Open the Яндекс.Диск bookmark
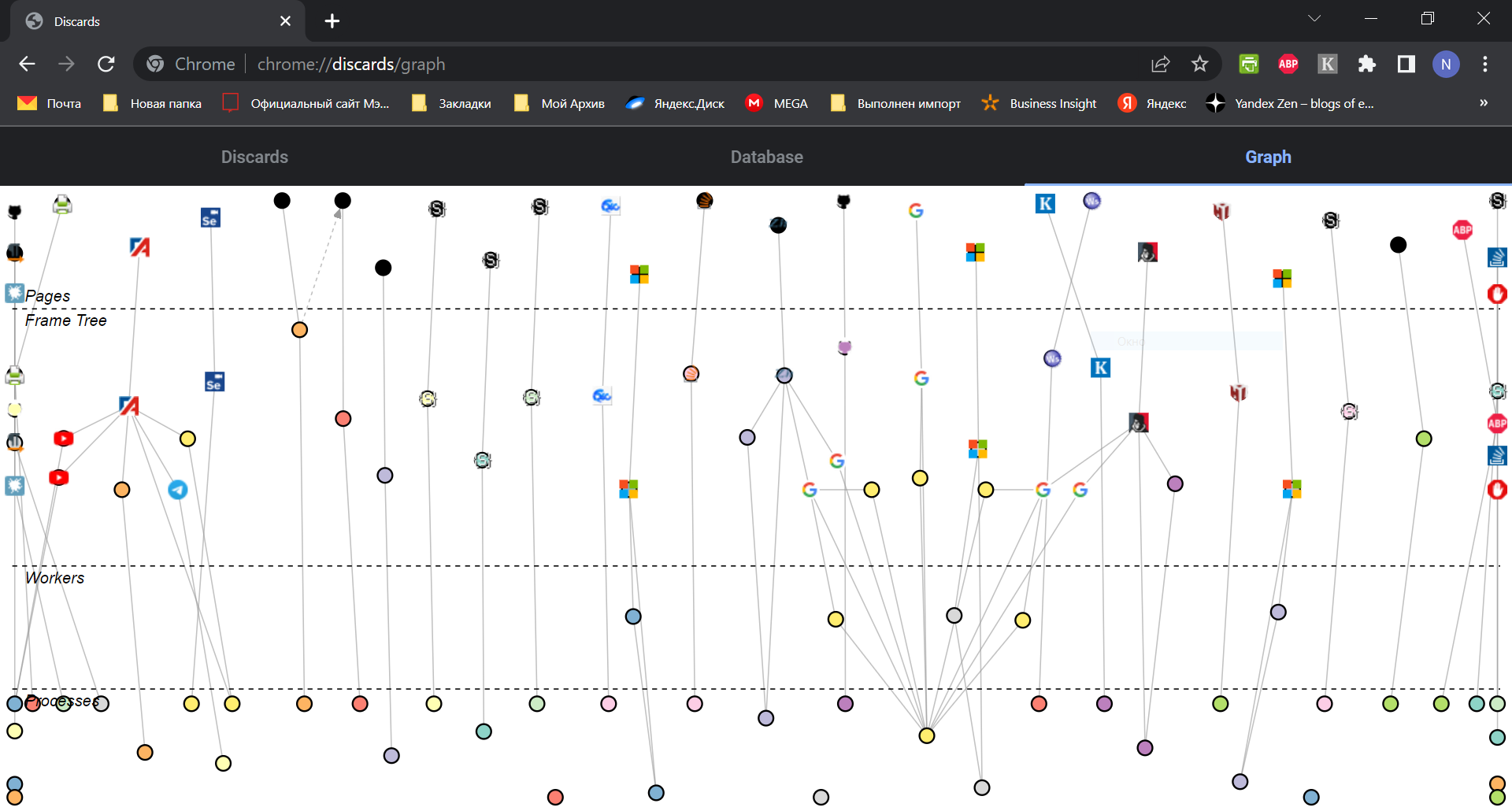Viewport: 1512px width, 811px height. 675,103
